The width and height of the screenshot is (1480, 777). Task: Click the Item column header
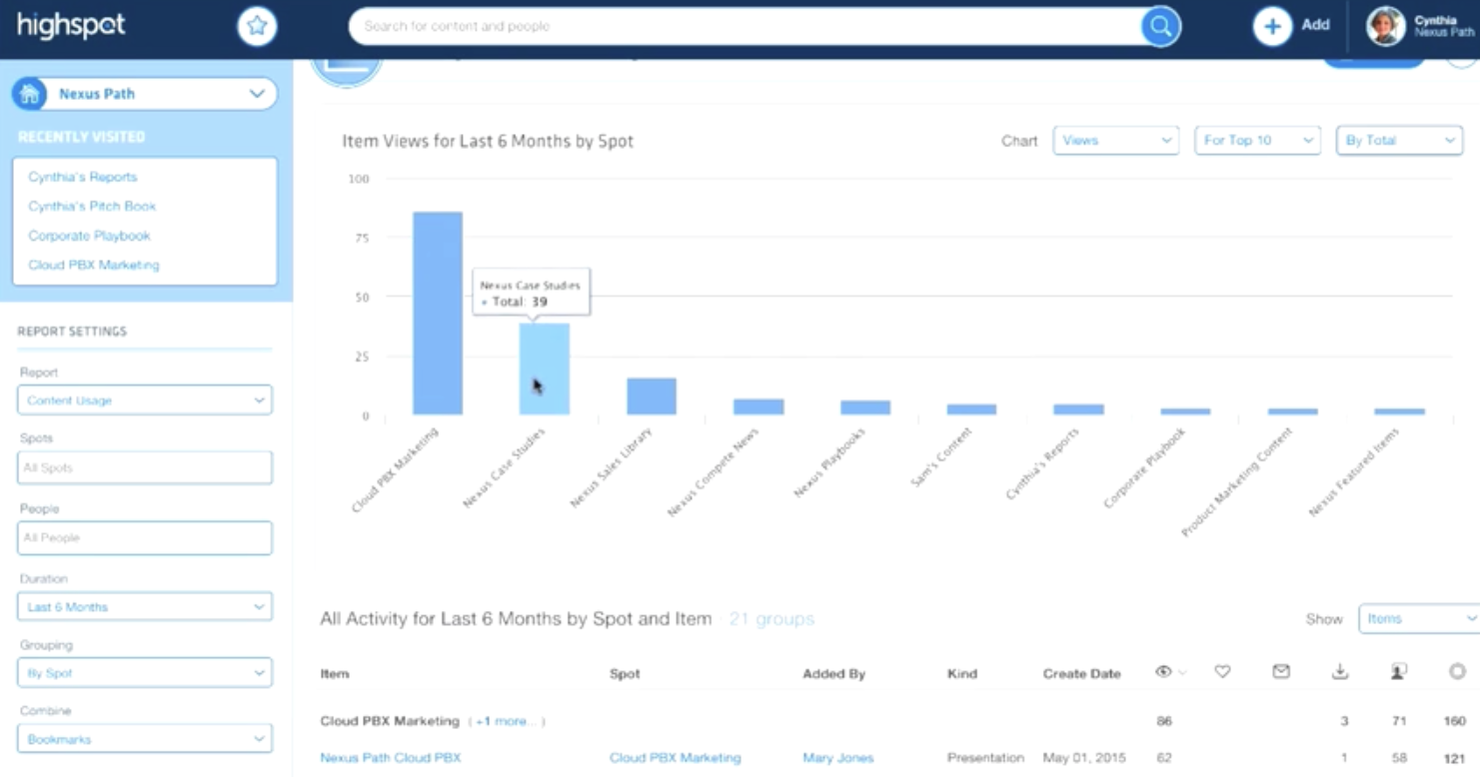[335, 674]
